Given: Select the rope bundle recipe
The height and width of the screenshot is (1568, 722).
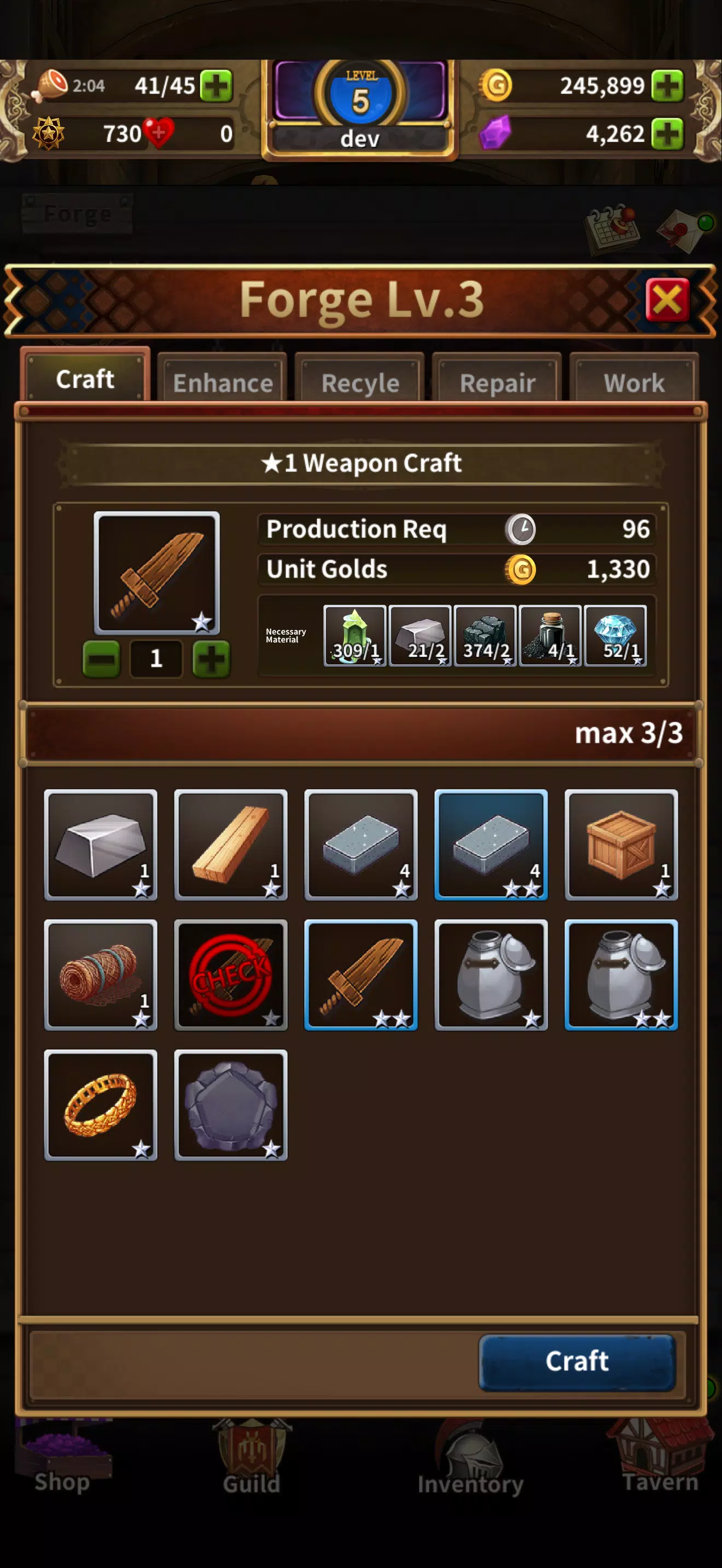Looking at the screenshot, I should click(101, 974).
